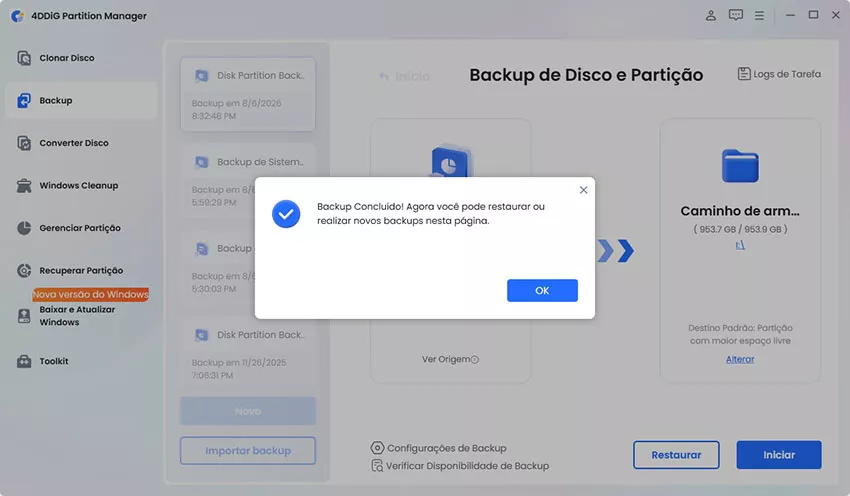Viewport: 850px width, 496px height.
Task: Click the Alterar link
Action: (740, 359)
